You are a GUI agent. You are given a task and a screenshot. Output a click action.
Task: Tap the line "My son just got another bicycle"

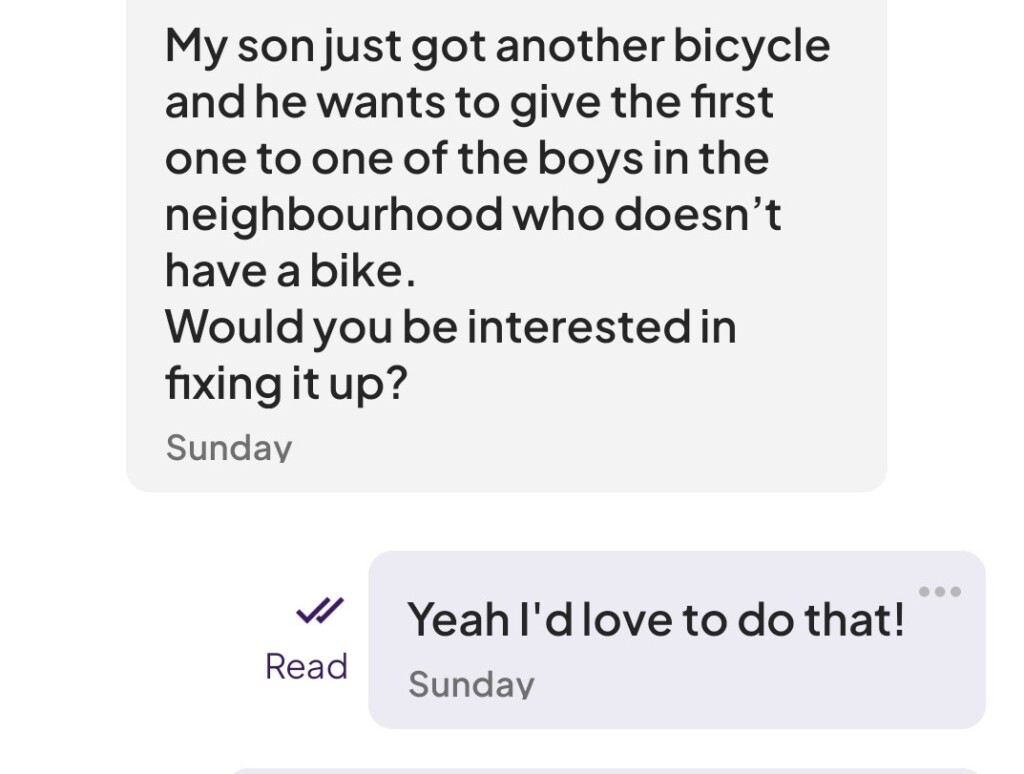(x=497, y=46)
